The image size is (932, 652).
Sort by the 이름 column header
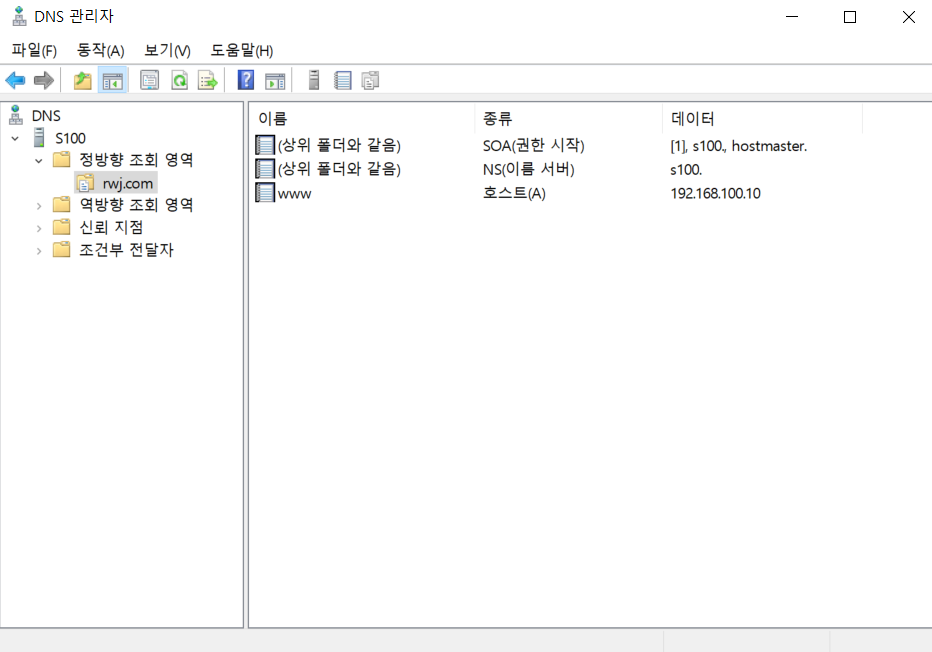(x=362, y=118)
